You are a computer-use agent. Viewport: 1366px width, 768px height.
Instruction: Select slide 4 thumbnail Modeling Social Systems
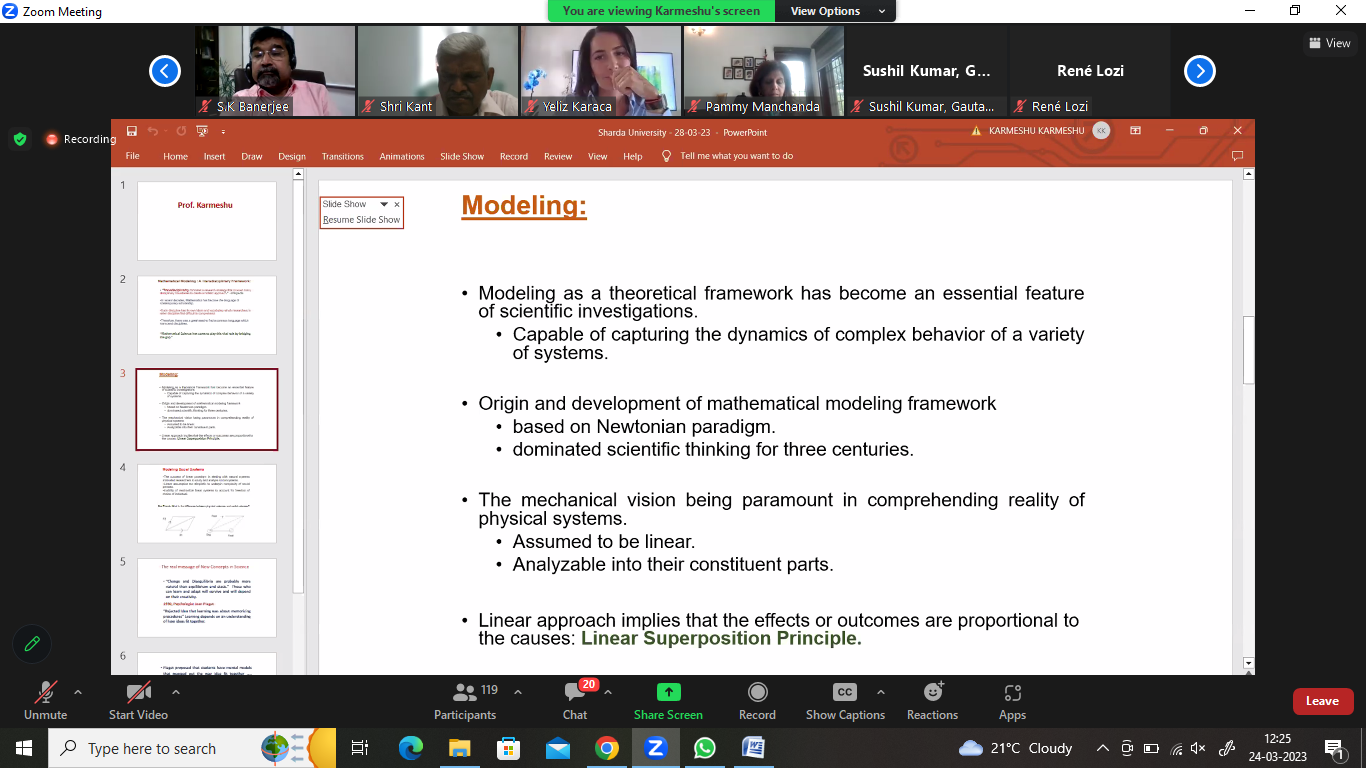click(206, 503)
